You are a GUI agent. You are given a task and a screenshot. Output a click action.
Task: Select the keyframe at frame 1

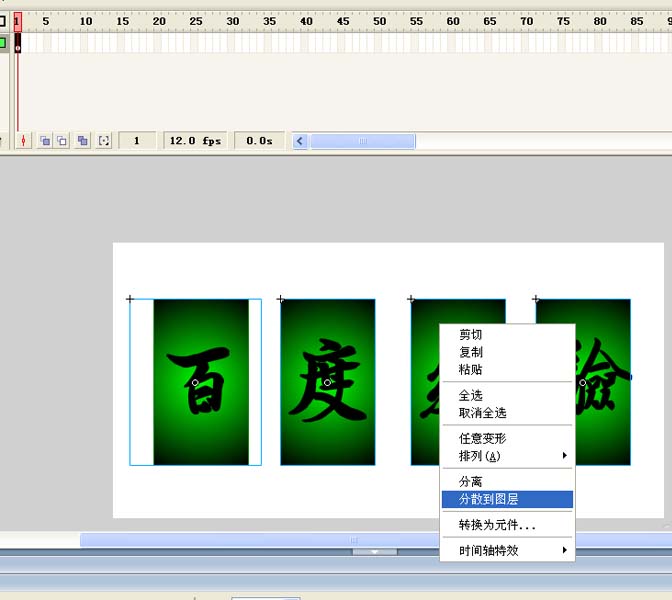[18, 43]
